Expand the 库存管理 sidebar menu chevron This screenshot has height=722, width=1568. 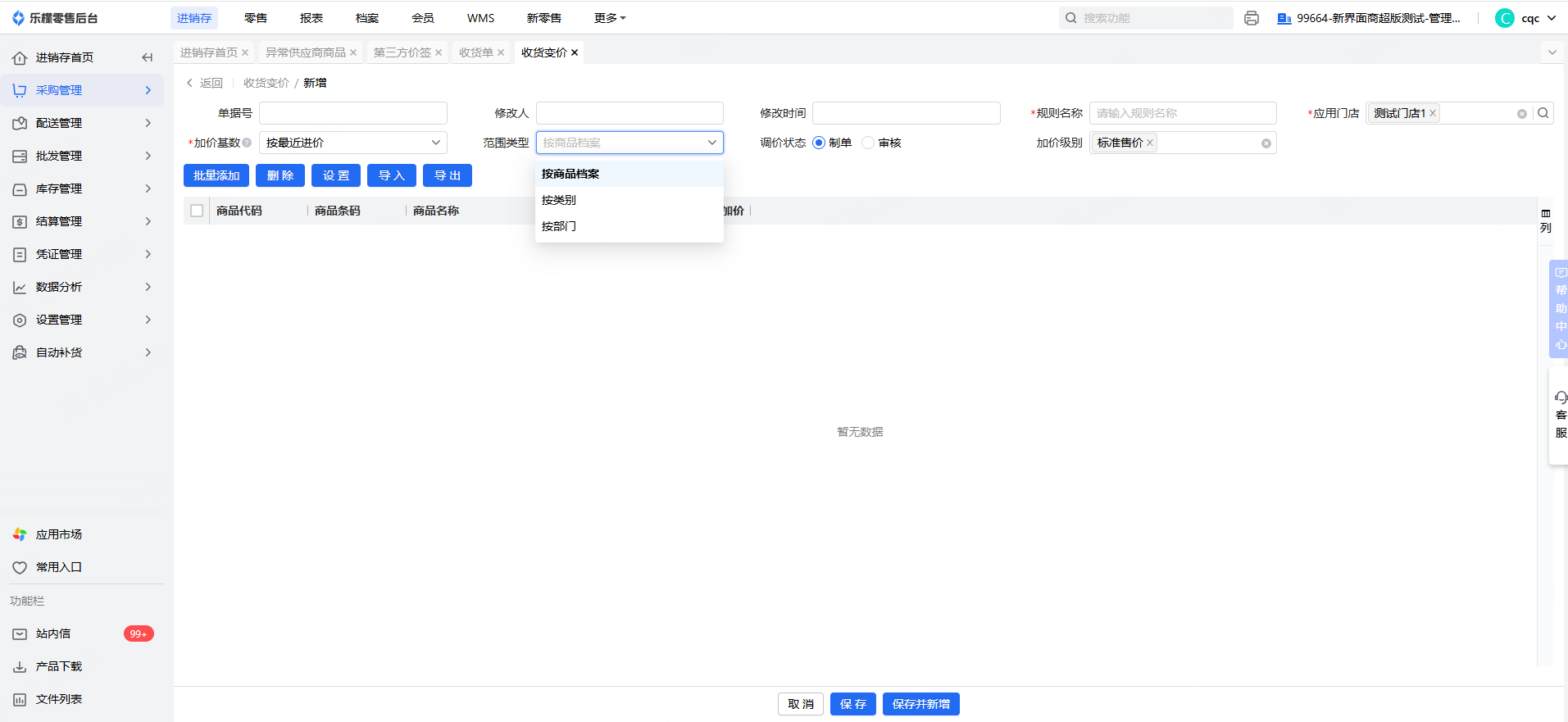click(x=148, y=188)
